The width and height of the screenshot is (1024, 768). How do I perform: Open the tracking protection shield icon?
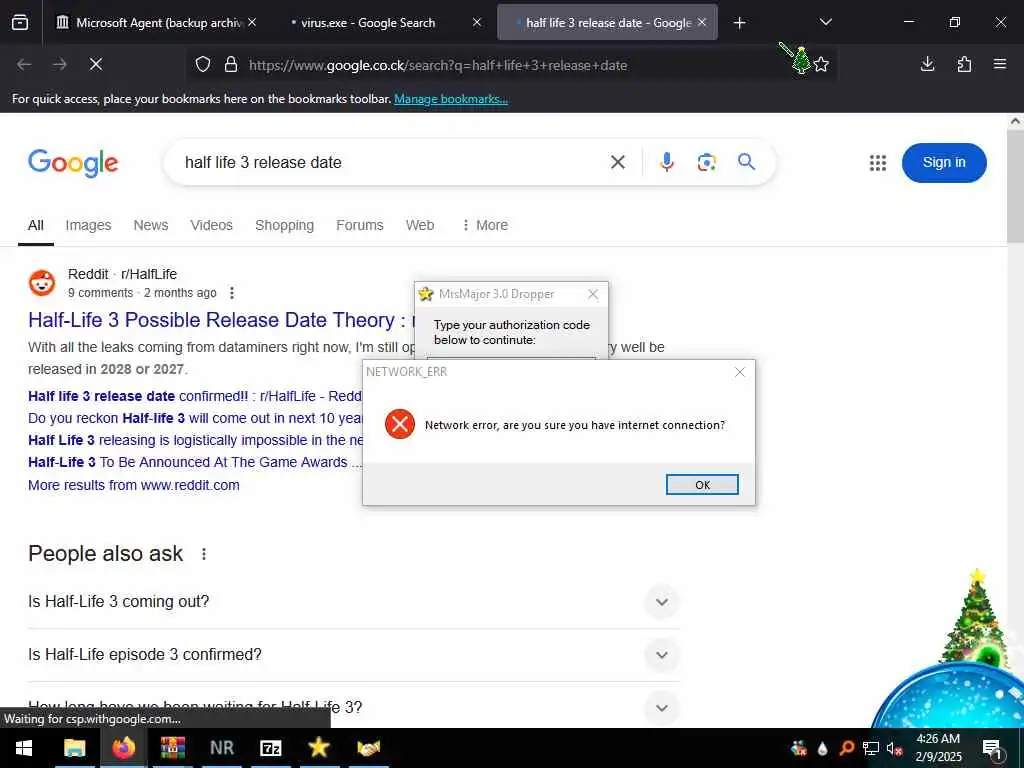[203, 65]
